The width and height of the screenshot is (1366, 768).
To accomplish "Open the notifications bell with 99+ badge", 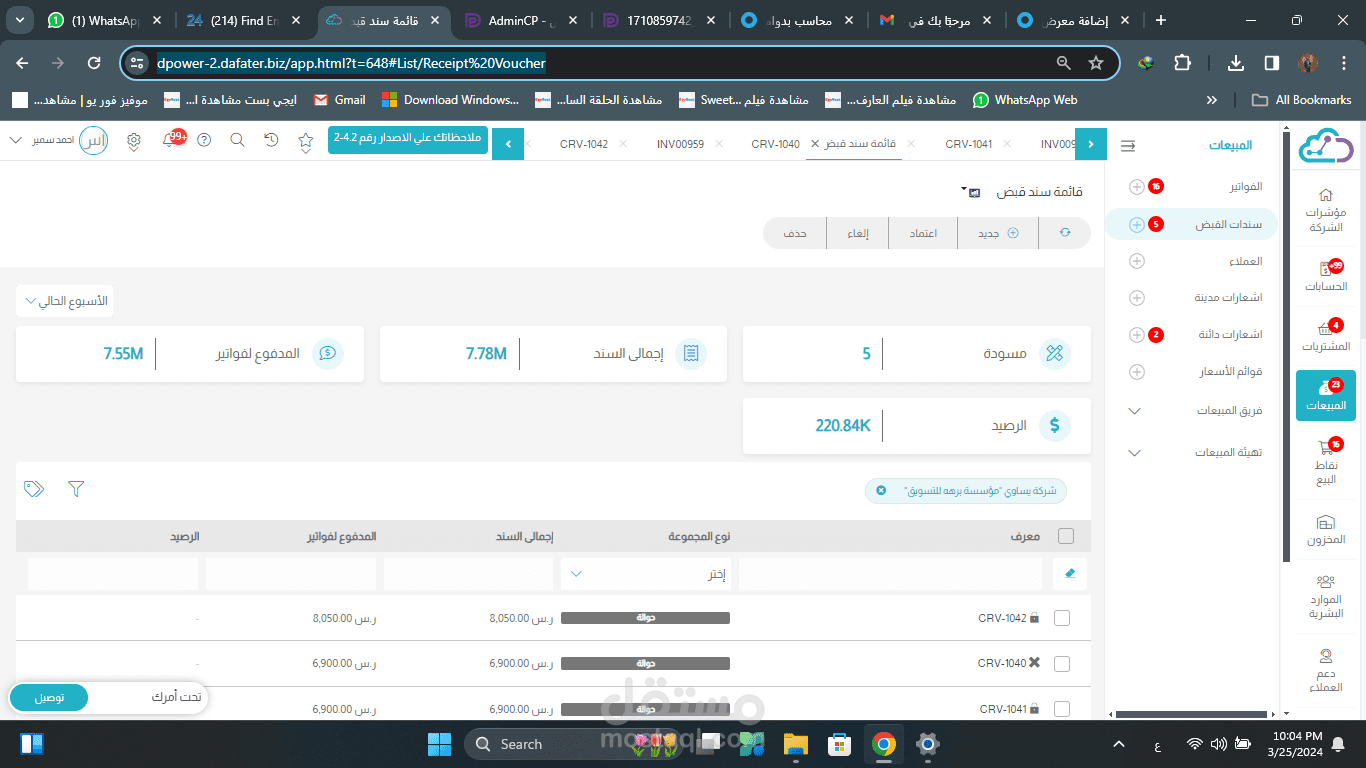I will point(169,141).
